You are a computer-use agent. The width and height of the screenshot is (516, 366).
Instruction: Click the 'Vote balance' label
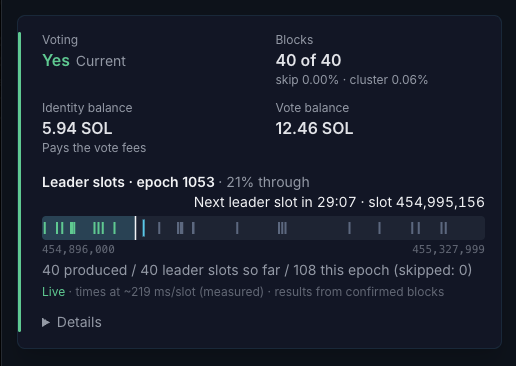(312, 108)
